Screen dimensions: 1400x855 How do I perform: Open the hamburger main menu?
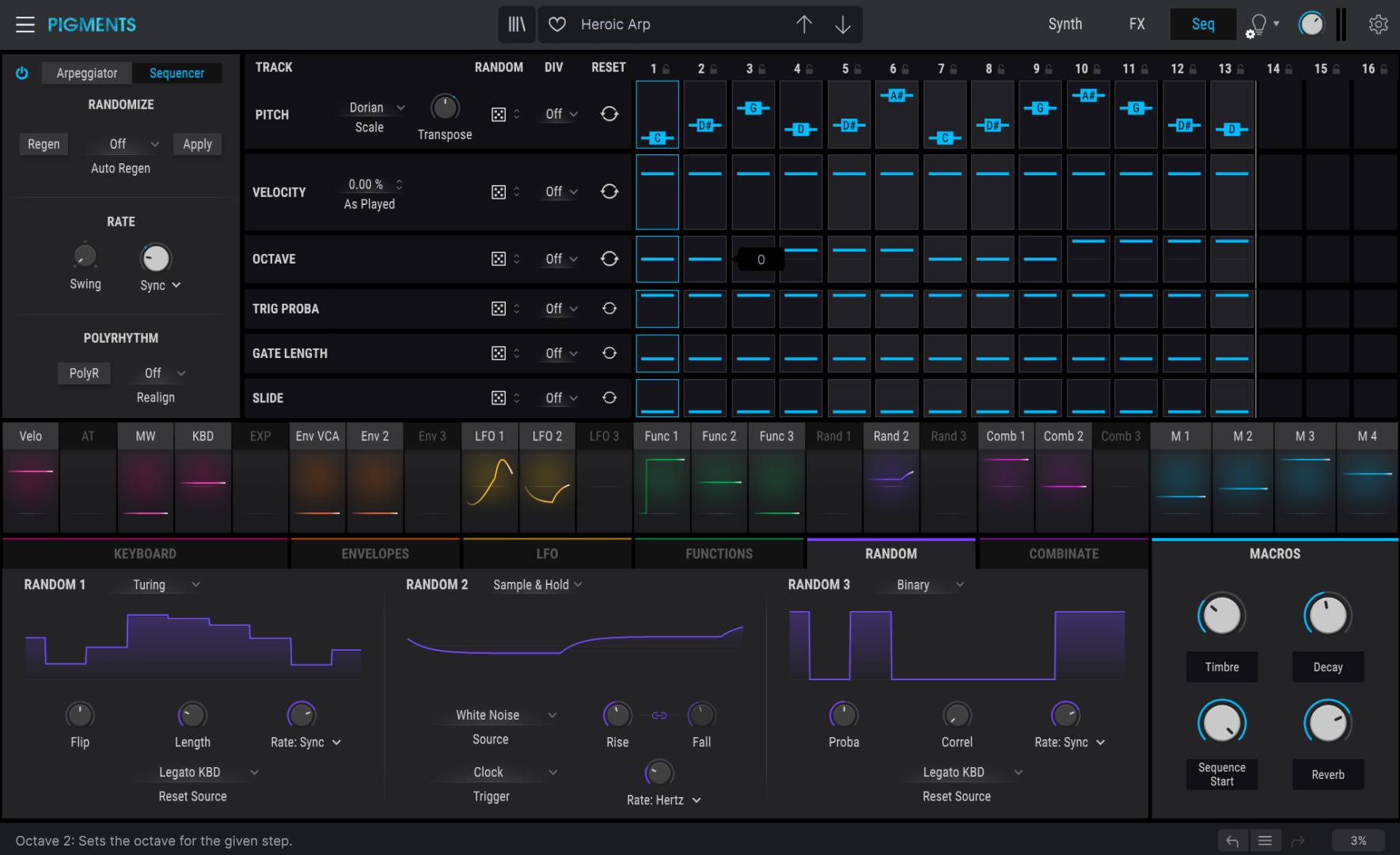tap(25, 25)
